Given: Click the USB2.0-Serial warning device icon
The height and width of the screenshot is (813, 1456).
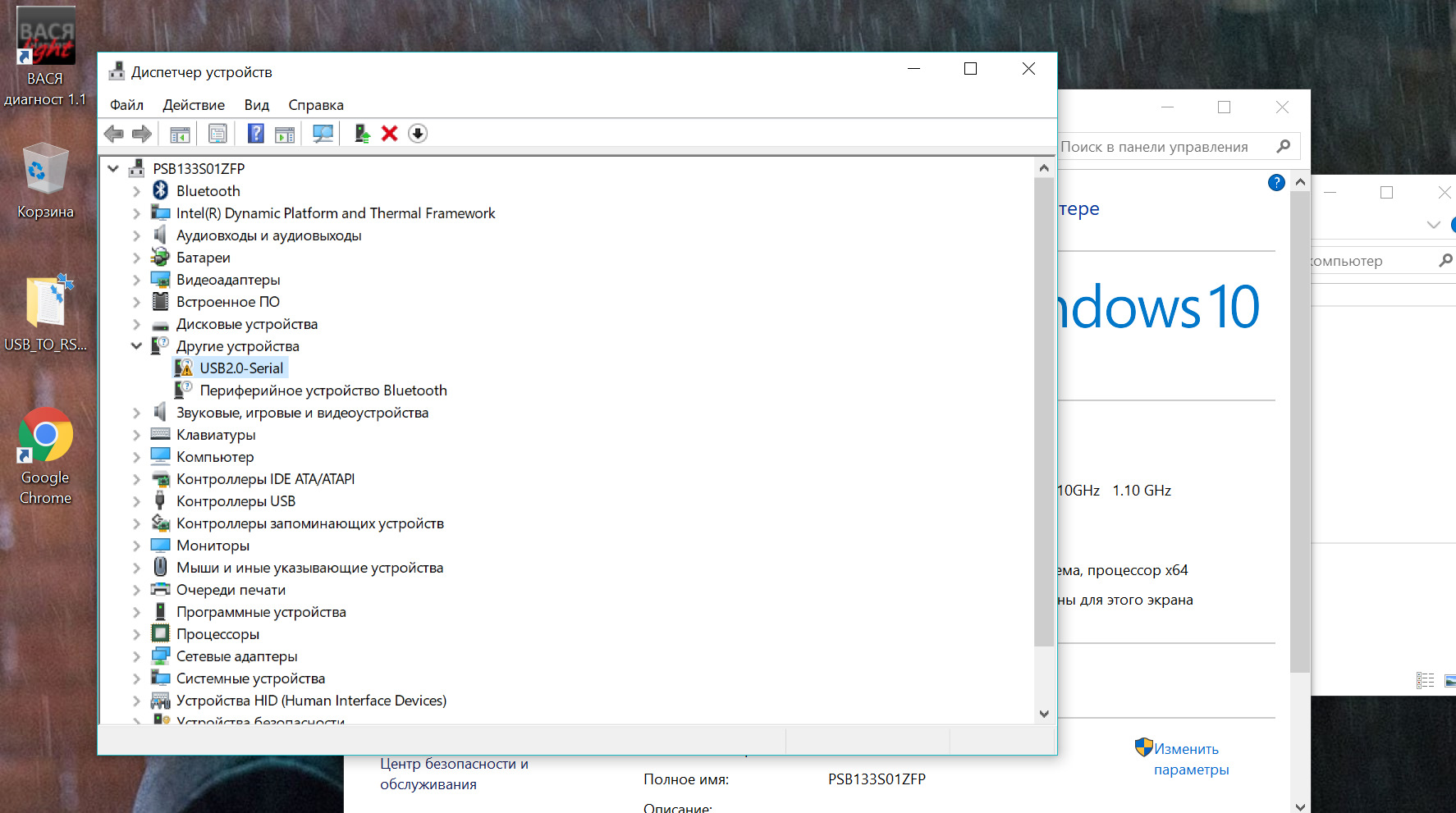Looking at the screenshot, I should coord(184,368).
